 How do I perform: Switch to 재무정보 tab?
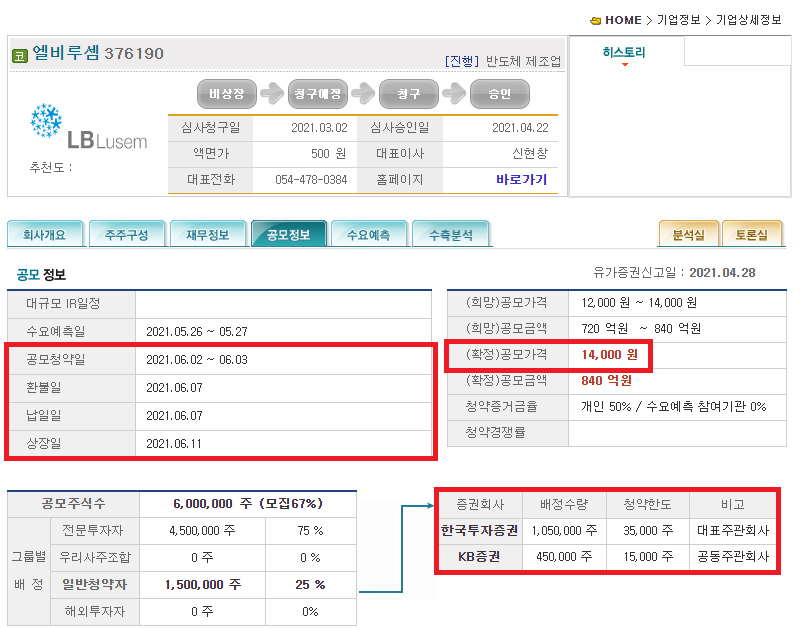point(208,235)
